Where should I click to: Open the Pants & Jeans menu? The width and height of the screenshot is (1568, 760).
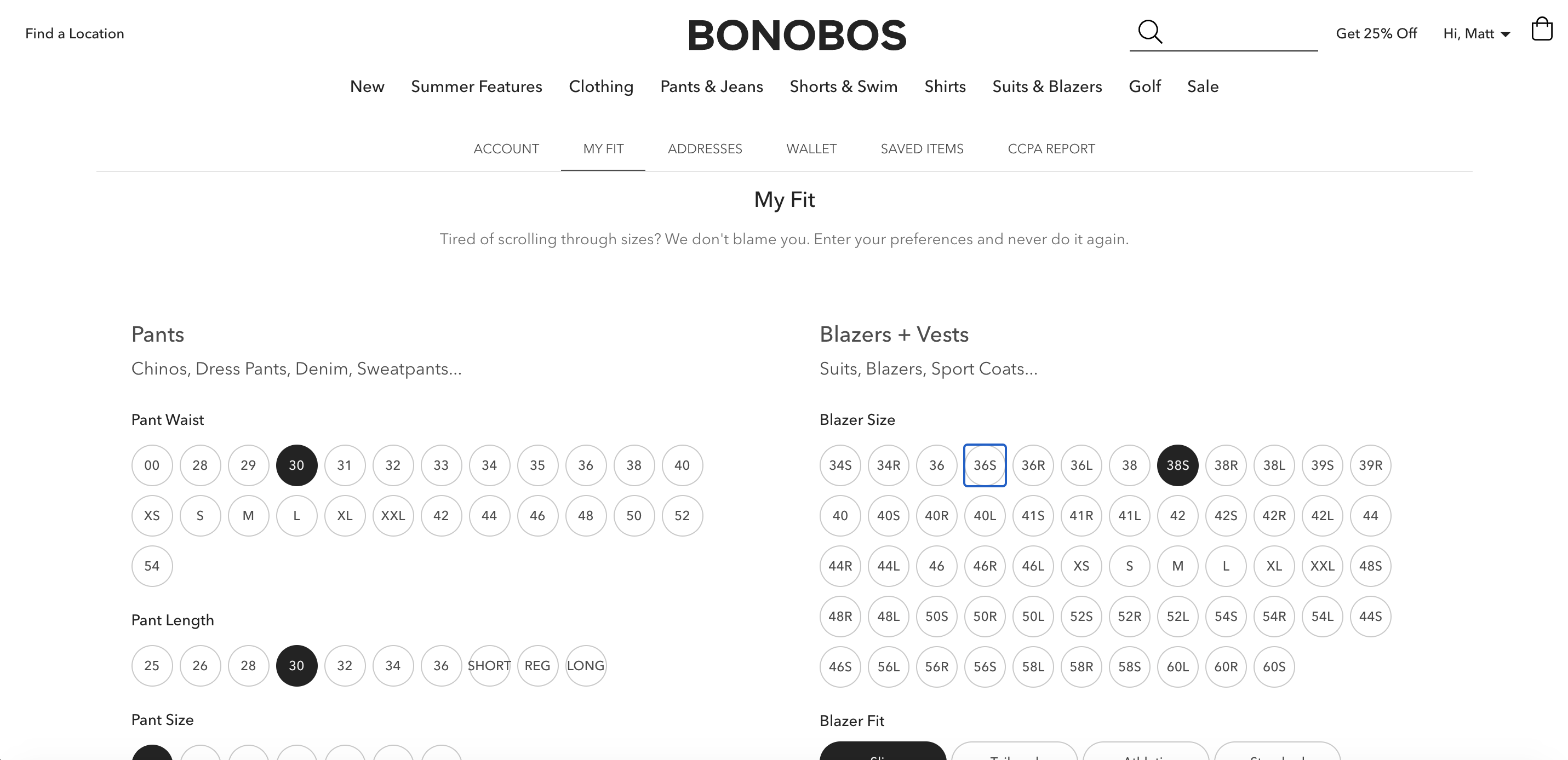[x=712, y=87]
